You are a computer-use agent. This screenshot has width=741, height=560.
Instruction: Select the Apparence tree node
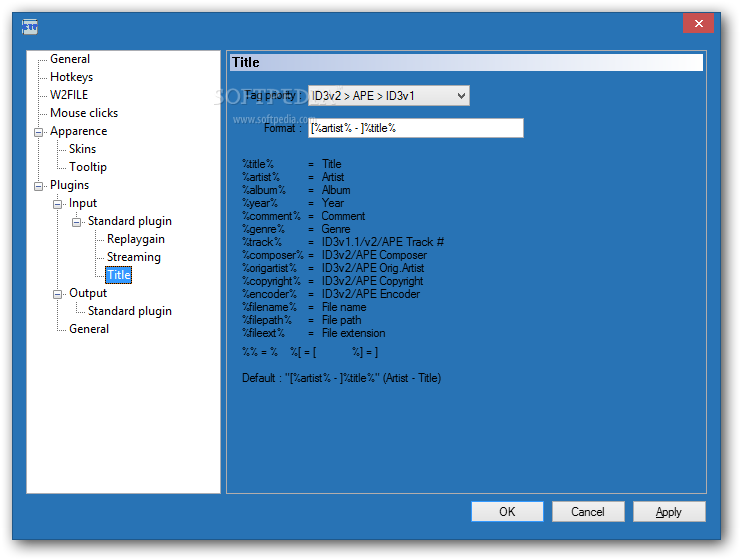point(78,131)
